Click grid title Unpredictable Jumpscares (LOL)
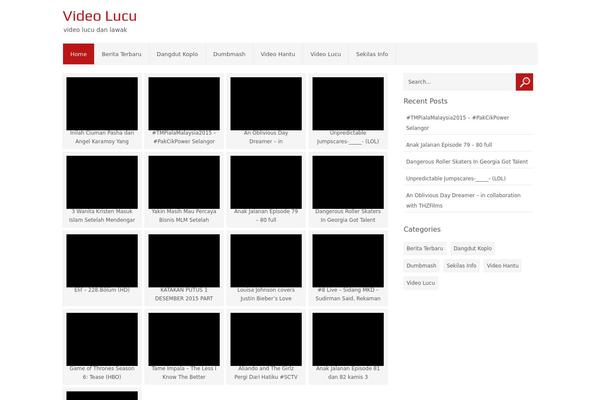 [348, 137]
